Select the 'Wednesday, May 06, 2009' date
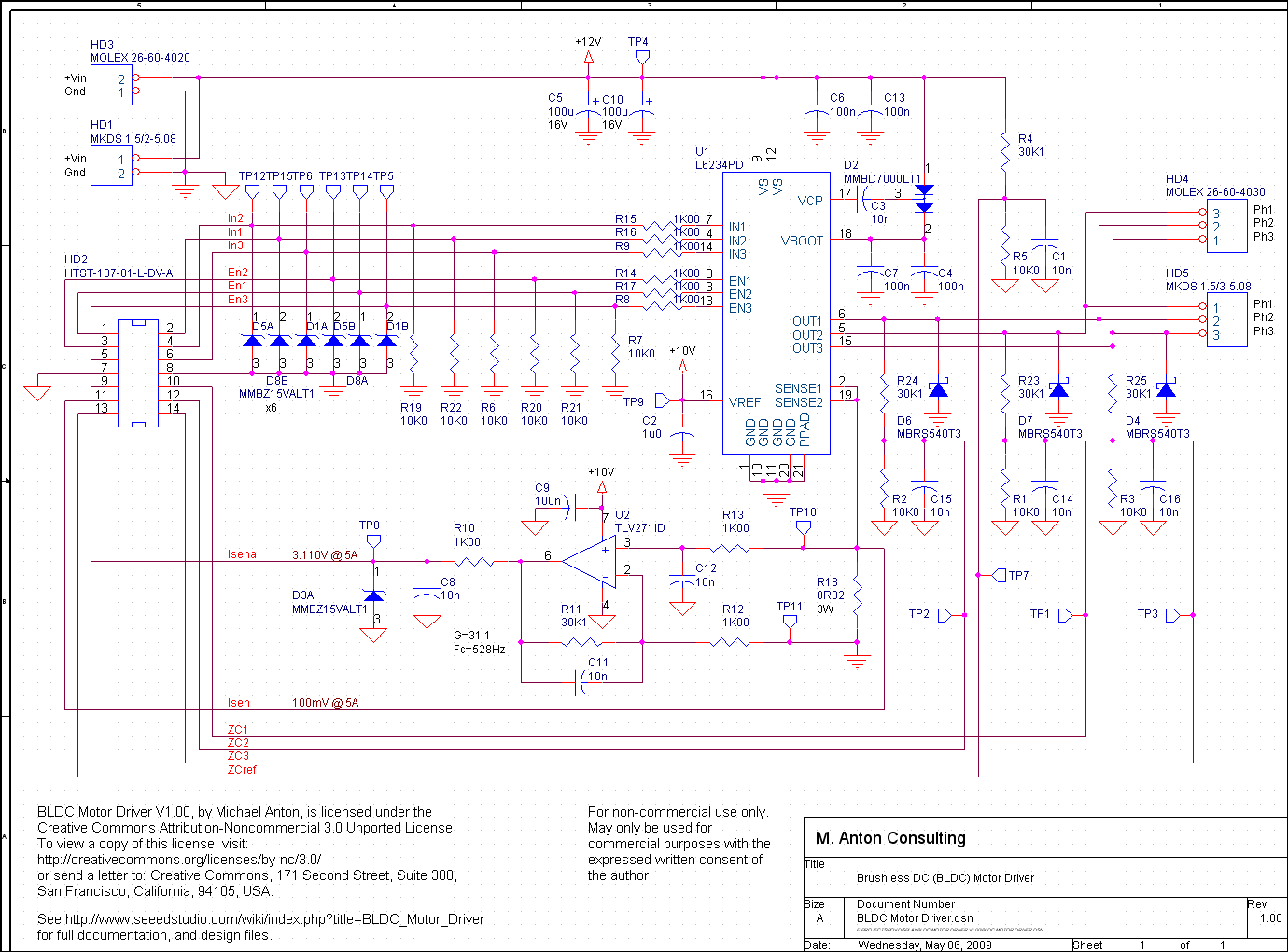1288x952 pixels. (925, 945)
